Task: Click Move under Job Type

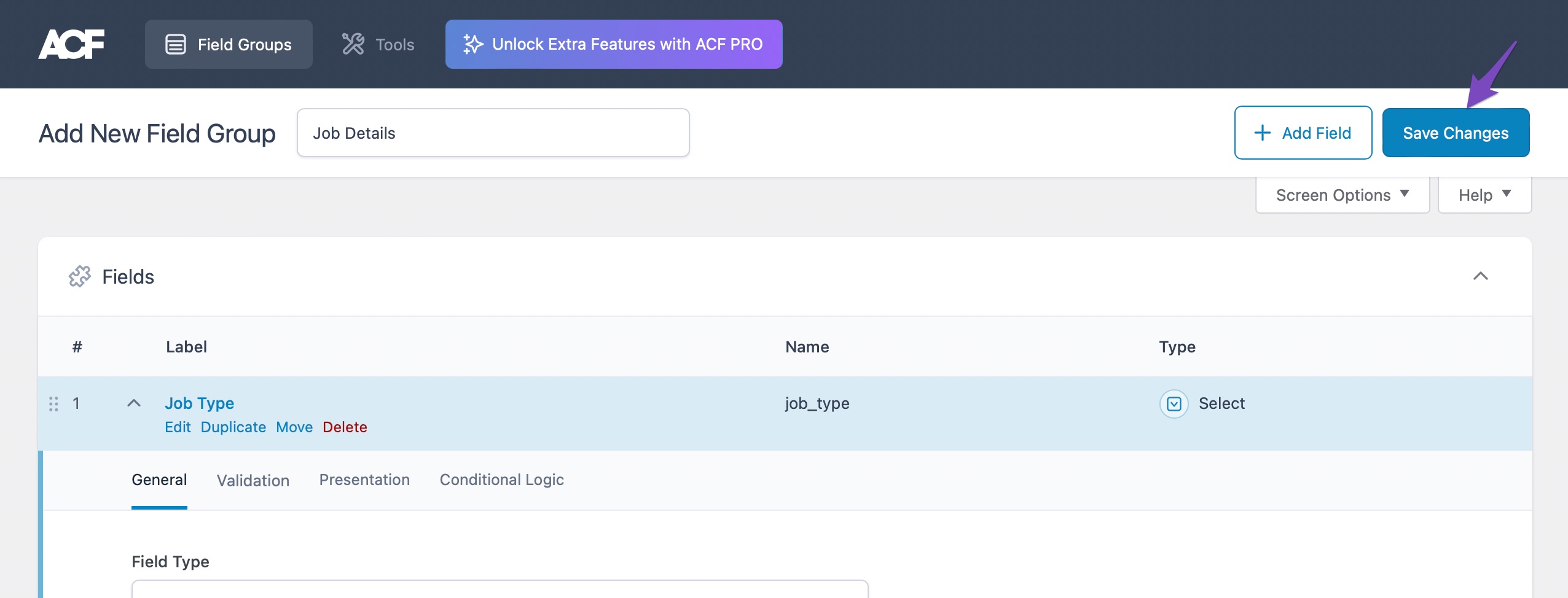Action: (x=294, y=427)
